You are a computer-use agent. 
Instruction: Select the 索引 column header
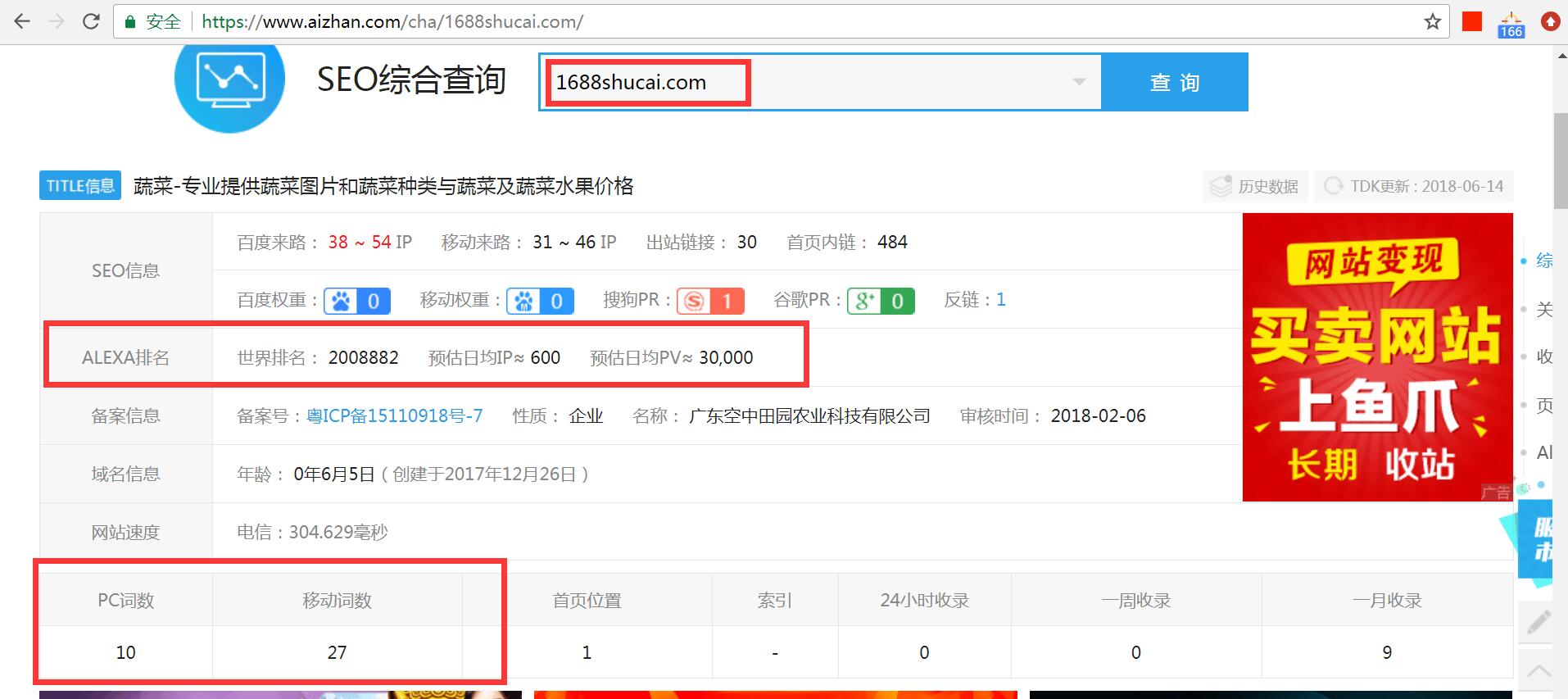[775, 601]
